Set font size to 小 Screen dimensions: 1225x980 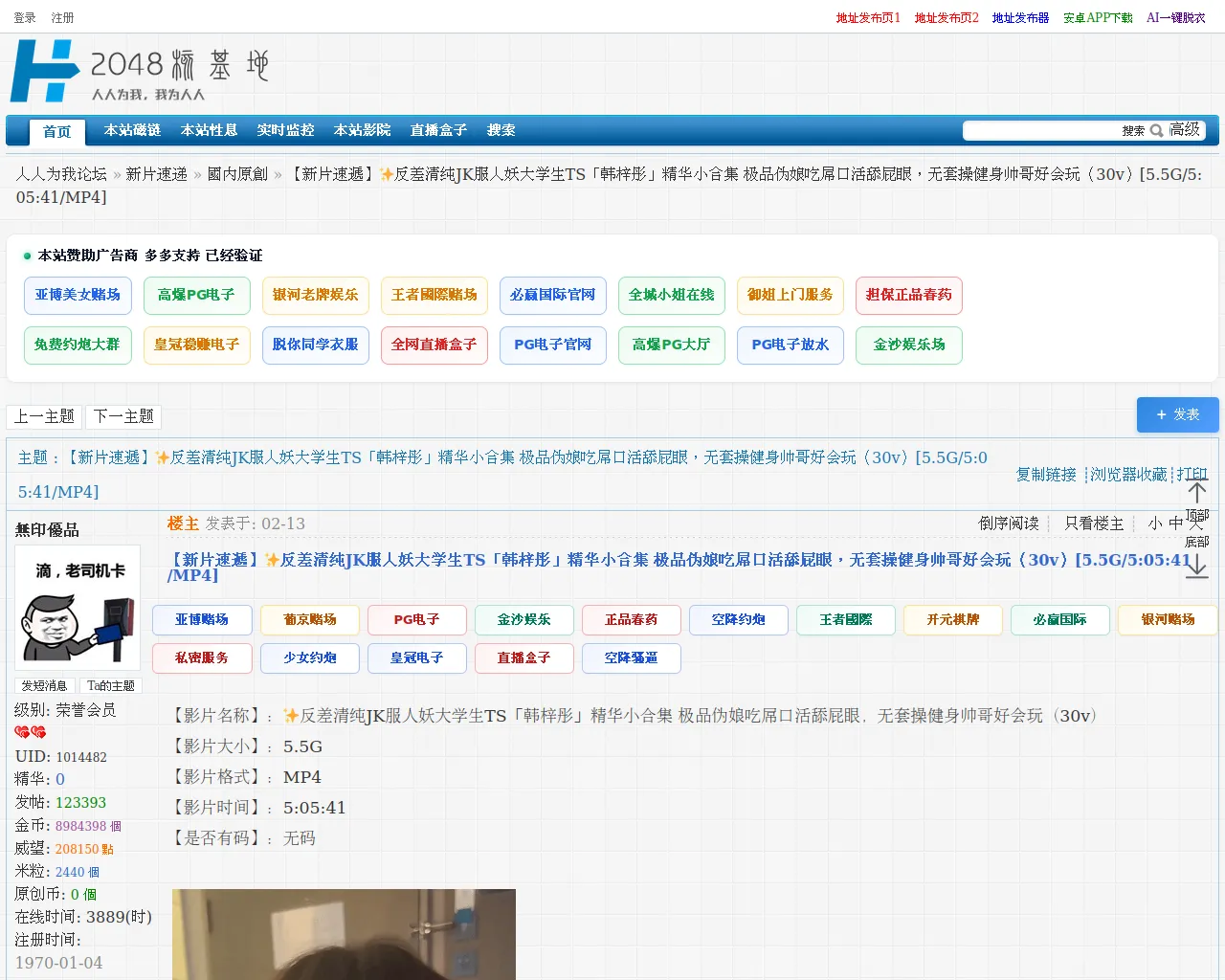[1155, 523]
